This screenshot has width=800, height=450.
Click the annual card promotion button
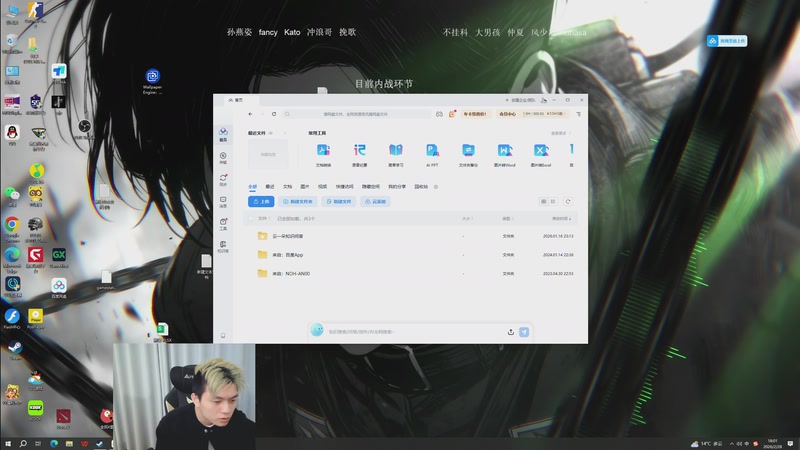click(474, 114)
